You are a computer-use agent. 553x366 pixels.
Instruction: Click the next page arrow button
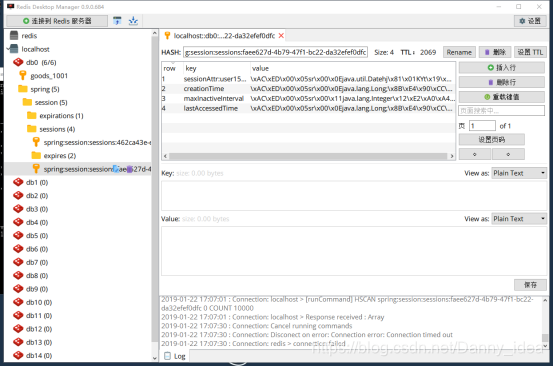click(508, 154)
